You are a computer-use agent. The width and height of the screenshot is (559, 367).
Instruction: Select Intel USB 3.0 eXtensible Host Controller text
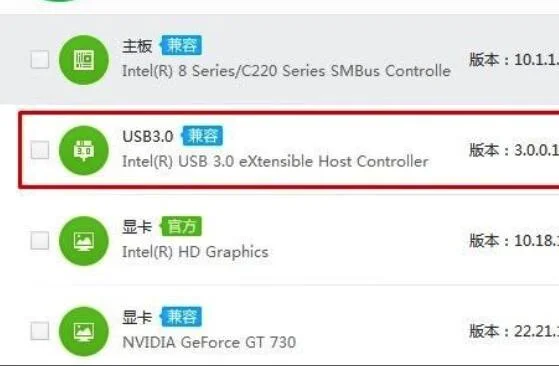coord(275,162)
